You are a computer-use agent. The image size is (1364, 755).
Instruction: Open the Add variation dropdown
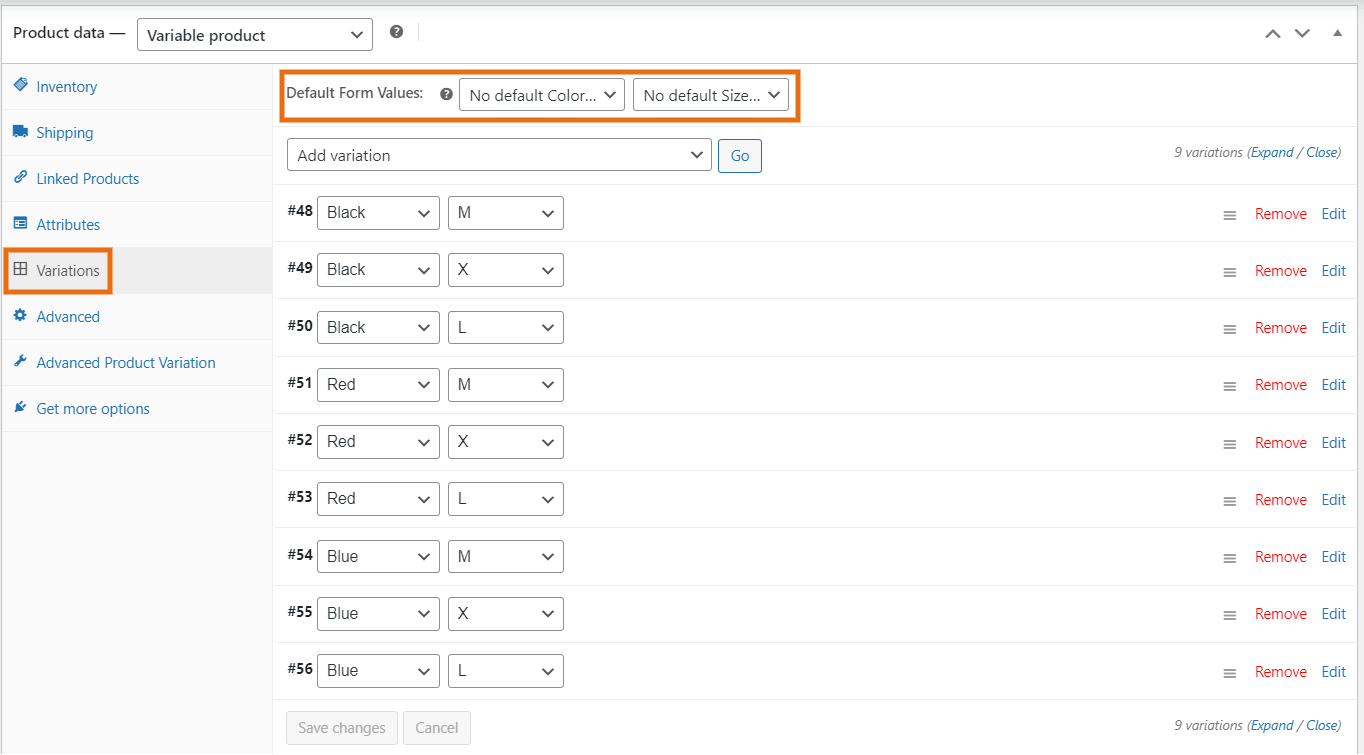(x=498, y=155)
